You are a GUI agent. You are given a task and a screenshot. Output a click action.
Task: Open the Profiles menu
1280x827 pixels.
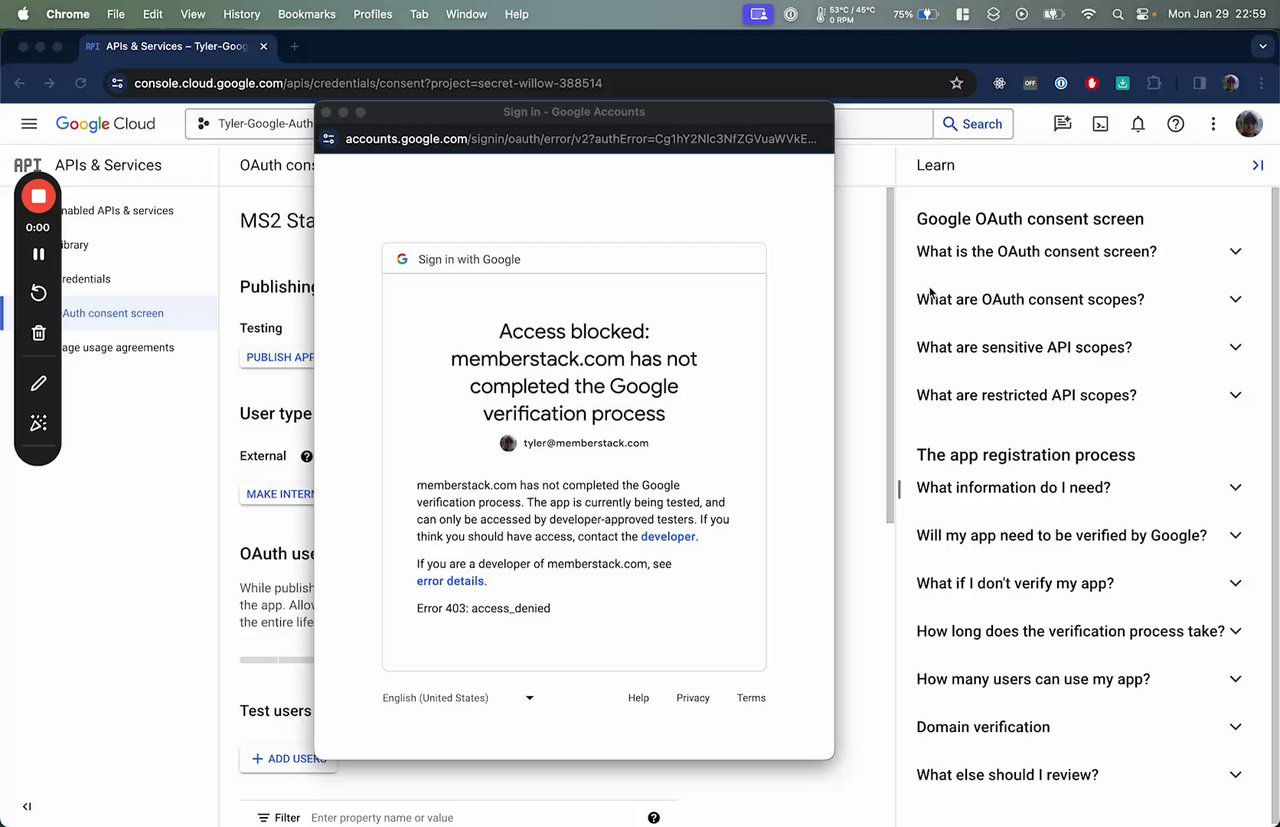(372, 14)
